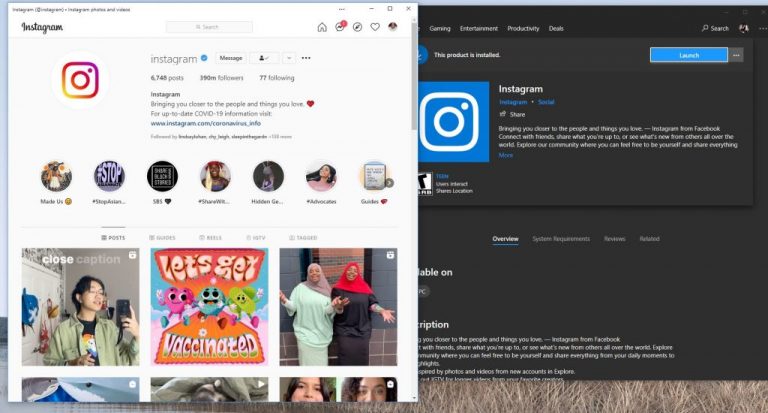The height and width of the screenshot is (413, 768).
Task: Open the coronavirus_info link
Action: (x=206, y=123)
